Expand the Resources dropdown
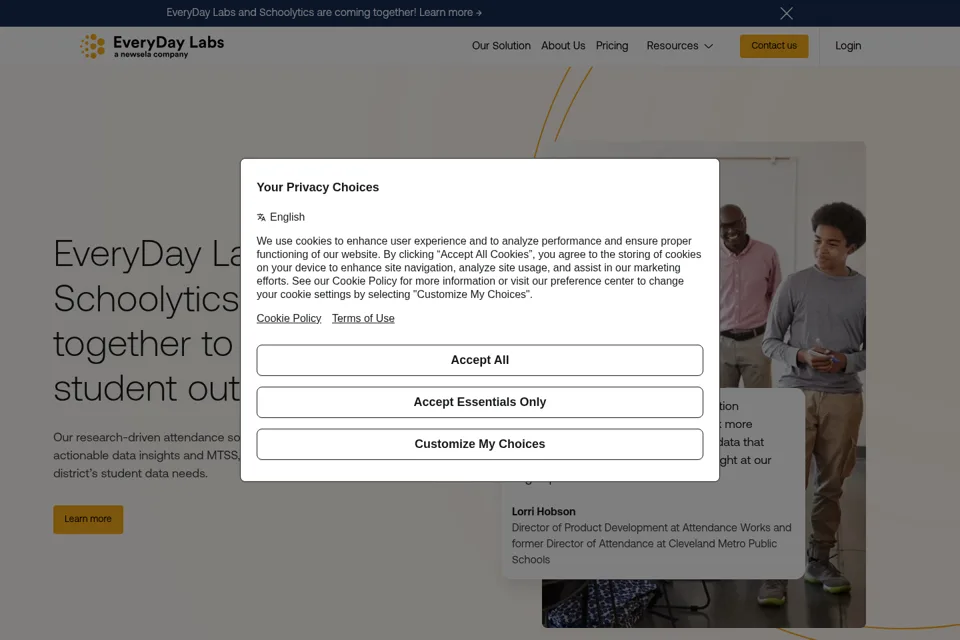The height and width of the screenshot is (640, 960). coord(680,46)
